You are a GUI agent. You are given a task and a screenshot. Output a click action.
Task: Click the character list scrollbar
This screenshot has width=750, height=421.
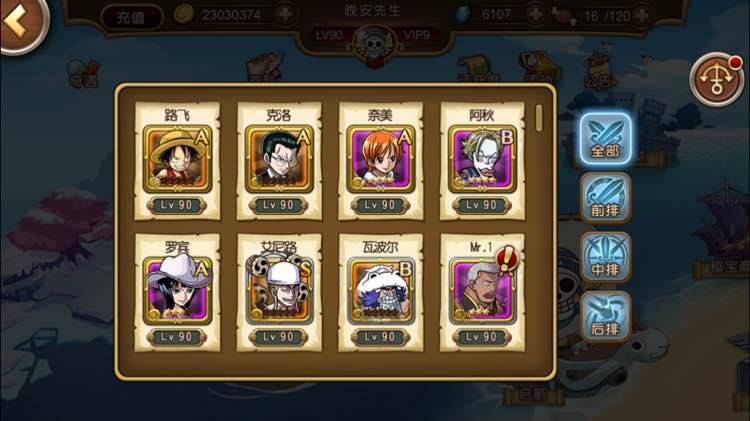(x=540, y=118)
